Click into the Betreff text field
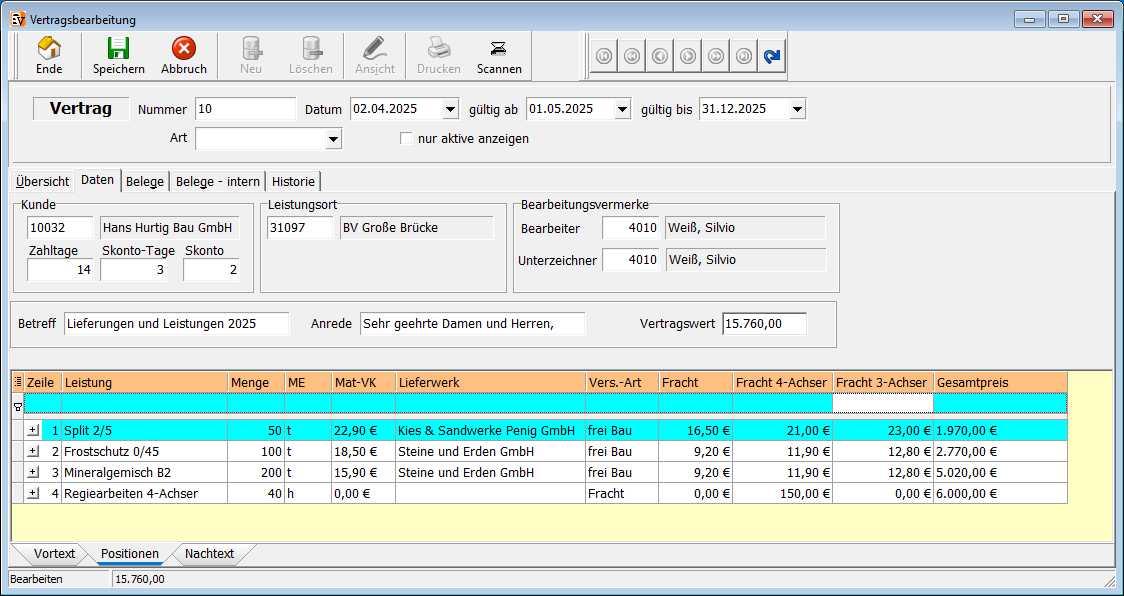Image resolution: width=1124 pixels, height=596 pixels. click(x=176, y=324)
